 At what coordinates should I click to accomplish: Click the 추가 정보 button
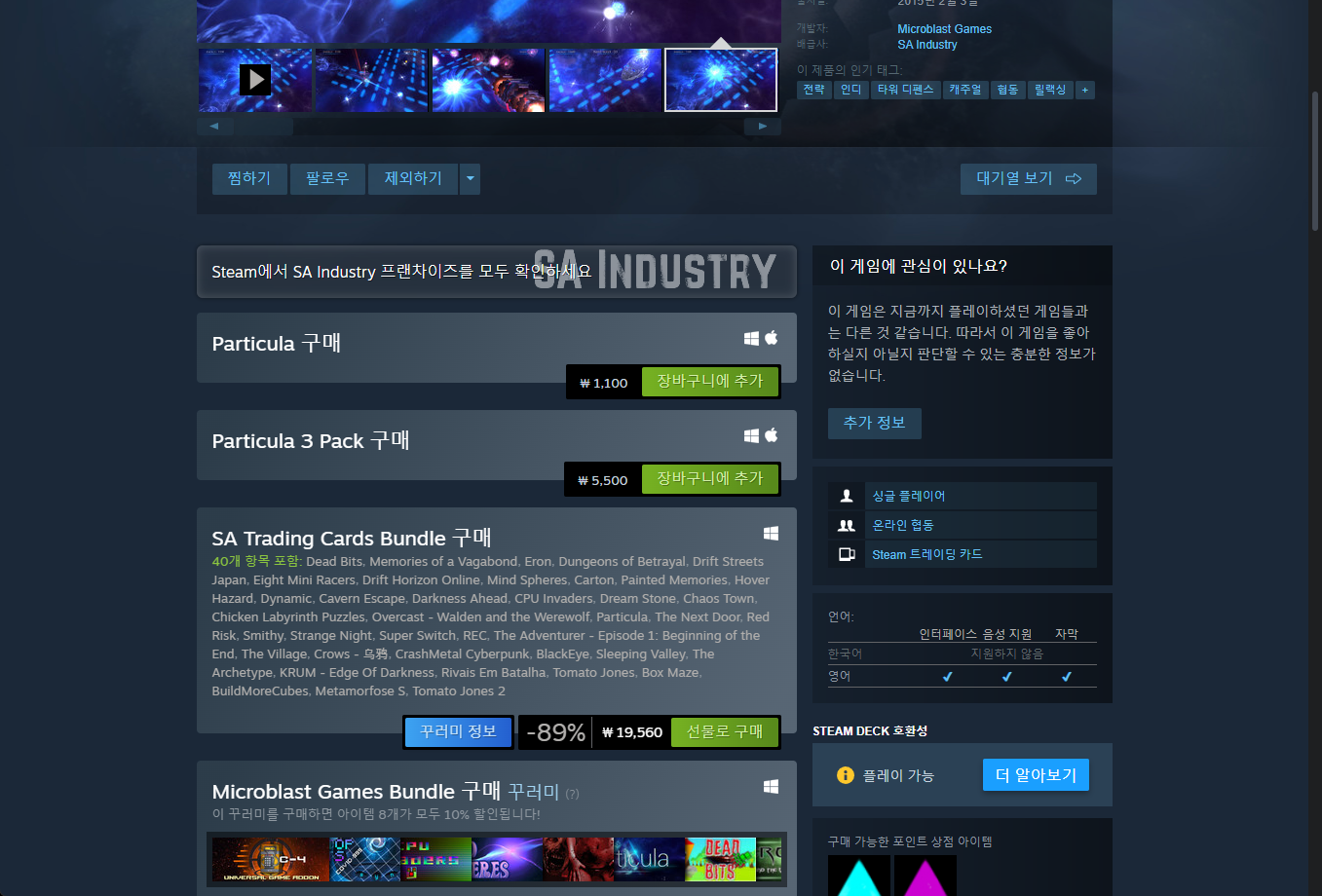pos(875,423)
